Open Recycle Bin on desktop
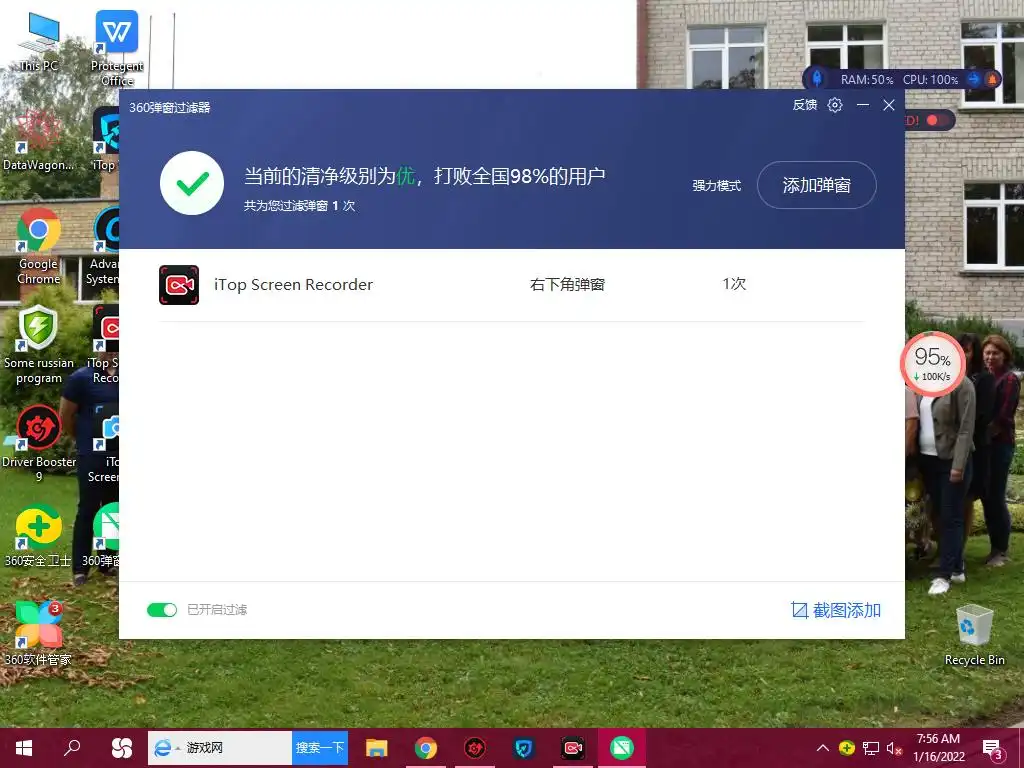Image resolution: width=1024 pixels, height=768 pixels. (974, 635)
